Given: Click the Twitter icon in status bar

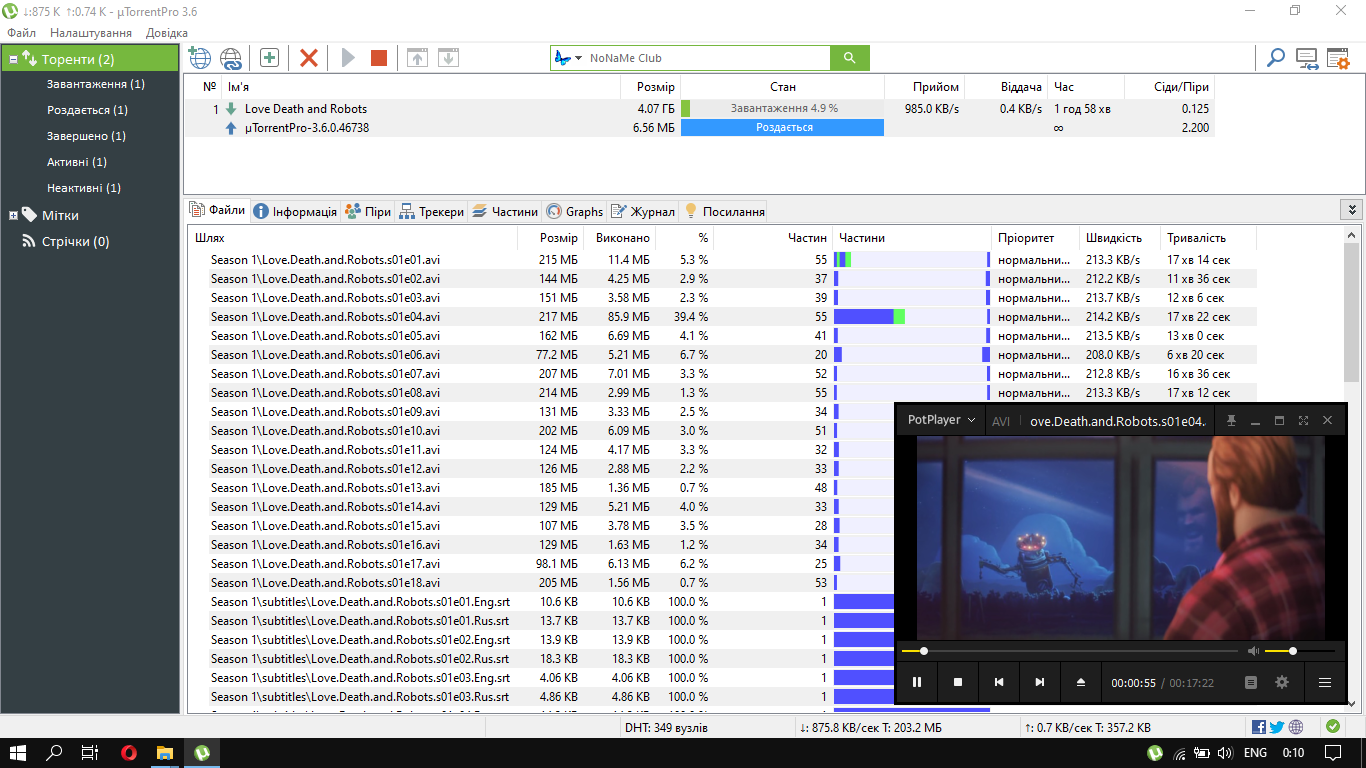Looking at the screenshot, I should click(x=1277, y=727).
